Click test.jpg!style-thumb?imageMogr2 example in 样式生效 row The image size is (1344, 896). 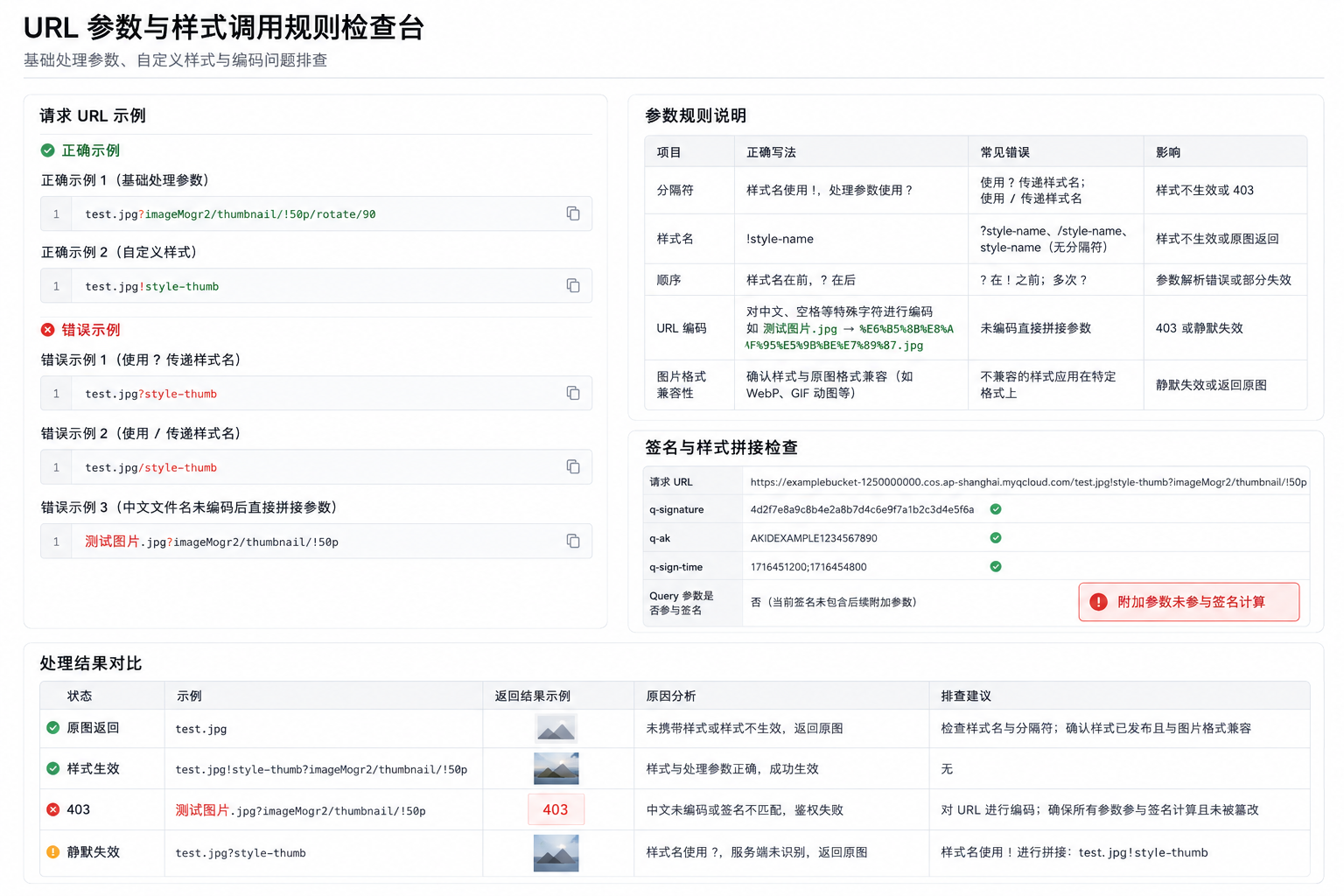point(321,769)
